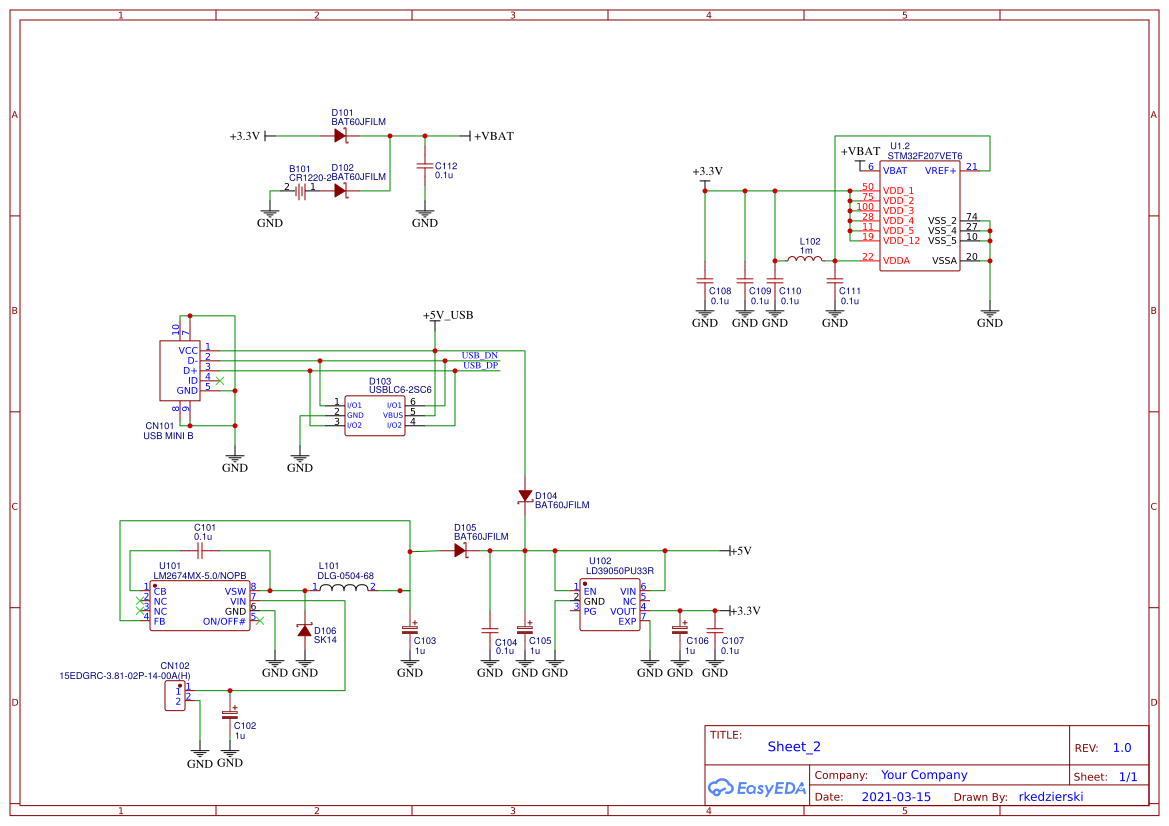Click the CN101 USB MINI B connector

180,370
